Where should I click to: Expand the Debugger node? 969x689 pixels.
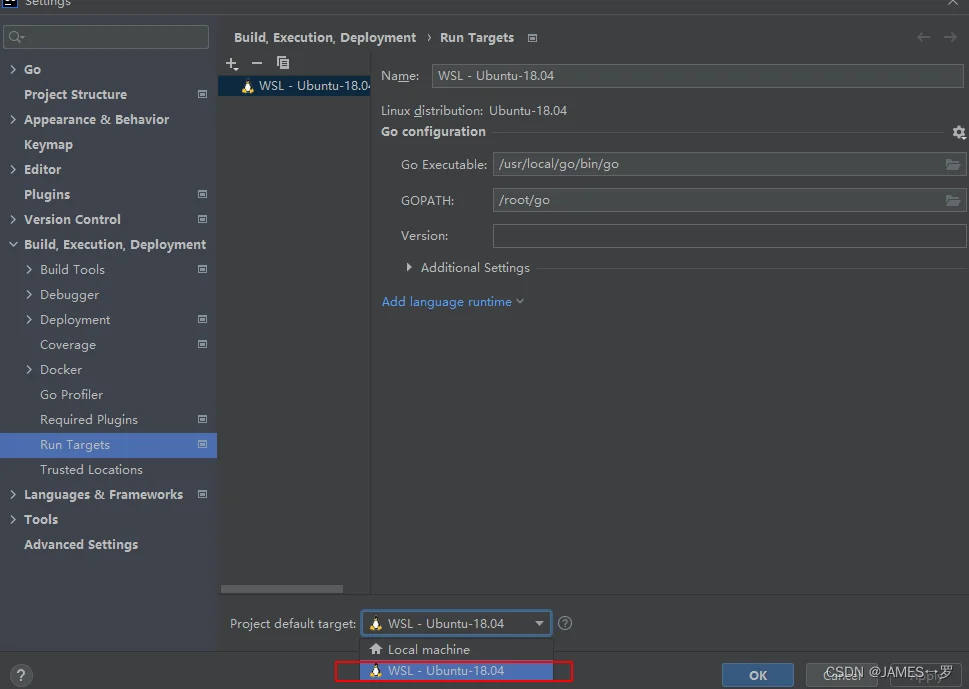(29, 295)
